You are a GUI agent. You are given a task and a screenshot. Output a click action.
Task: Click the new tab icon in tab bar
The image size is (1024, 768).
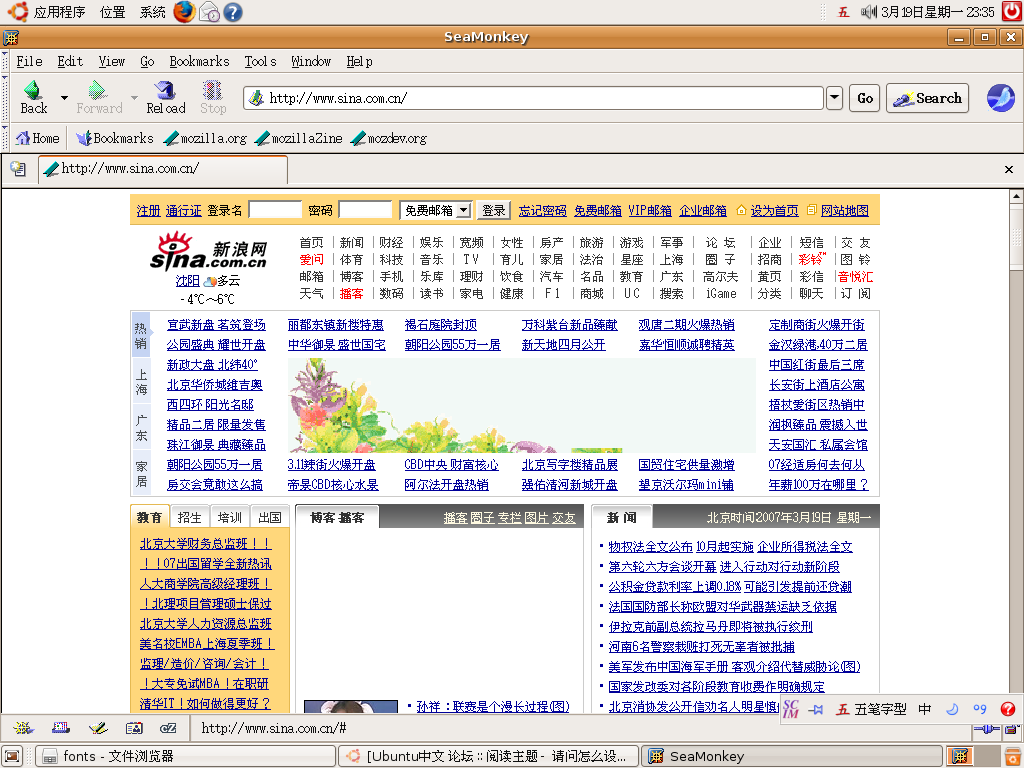18,169
